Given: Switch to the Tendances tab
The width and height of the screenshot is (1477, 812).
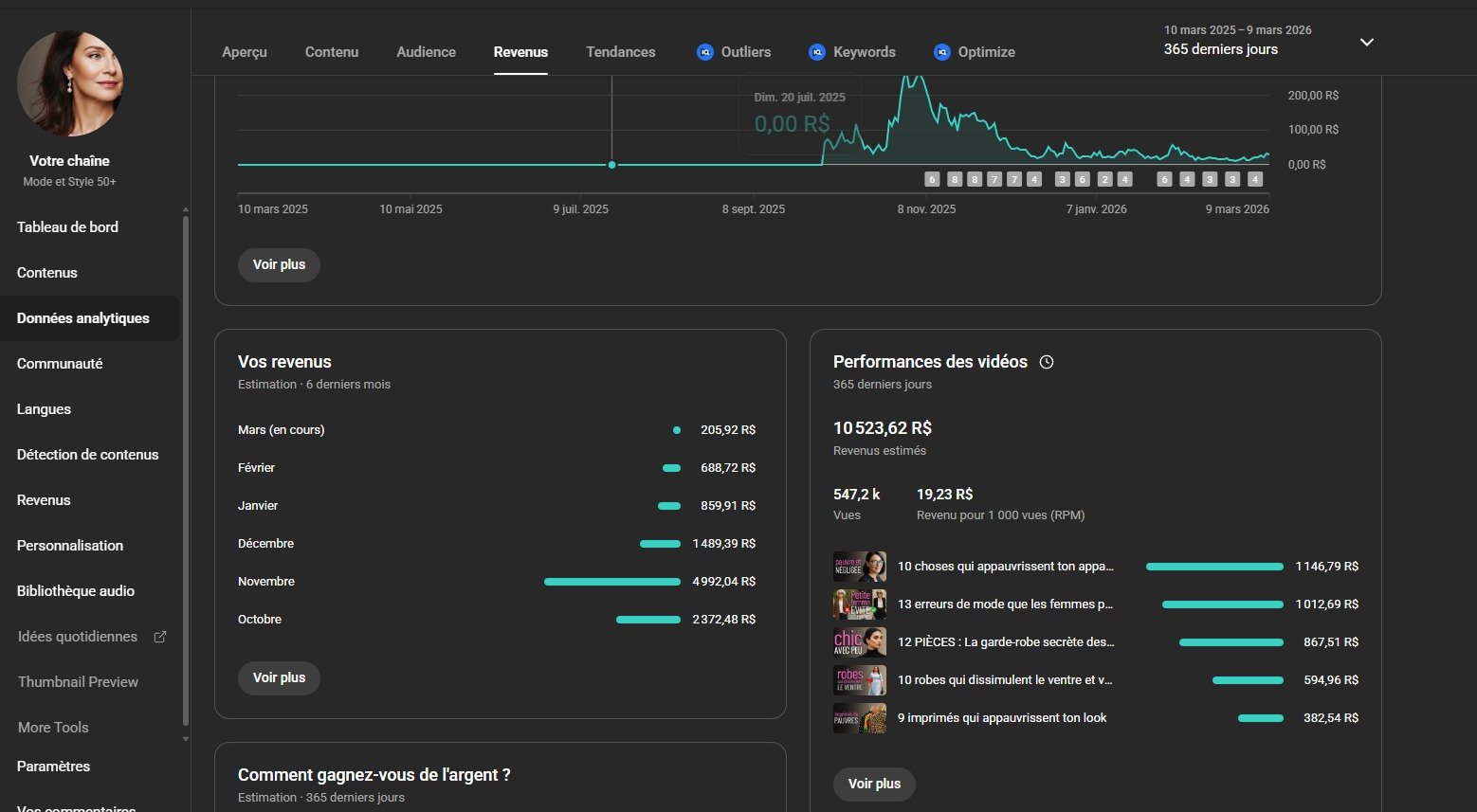Looking at the screenshot, I should tap(620, 52).
